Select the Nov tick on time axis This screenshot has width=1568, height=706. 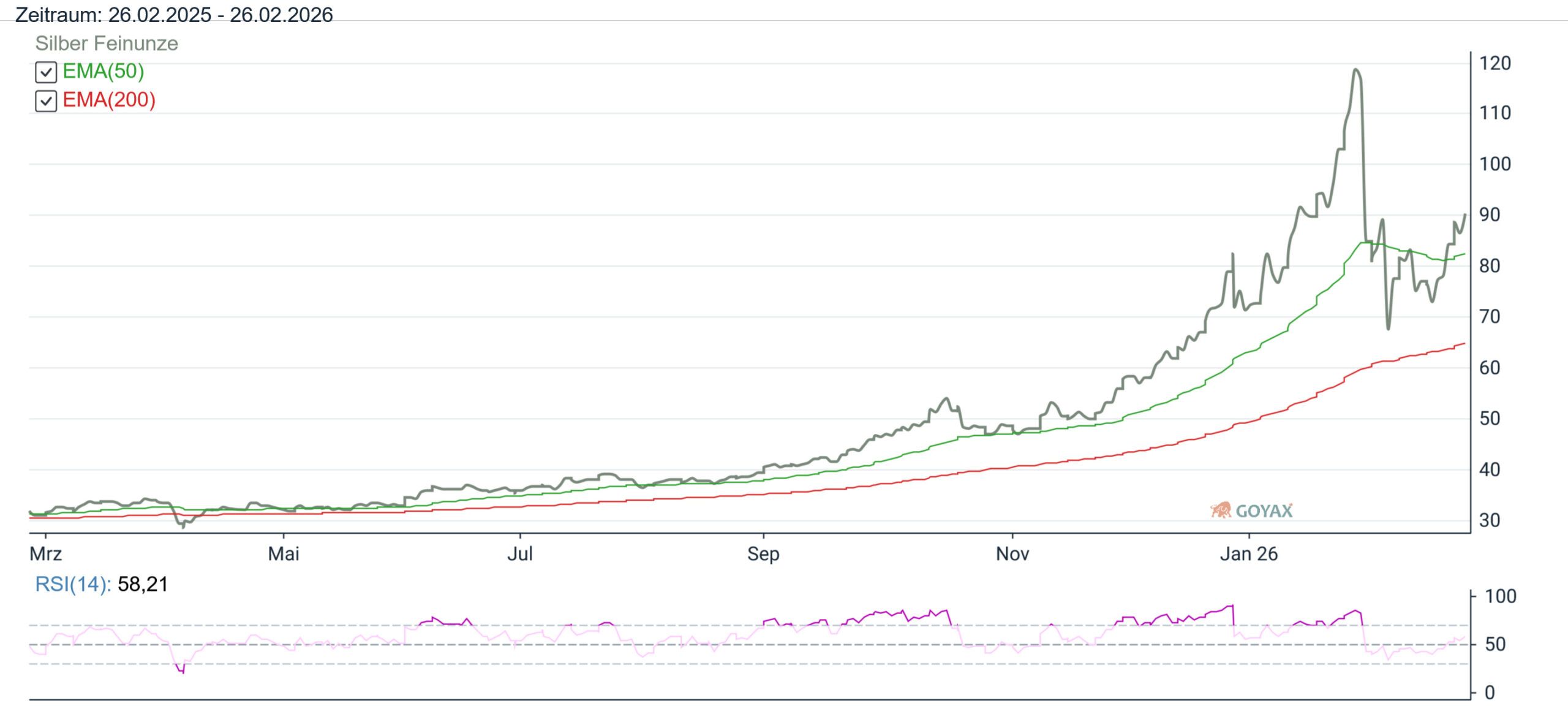click(1012, 553)
